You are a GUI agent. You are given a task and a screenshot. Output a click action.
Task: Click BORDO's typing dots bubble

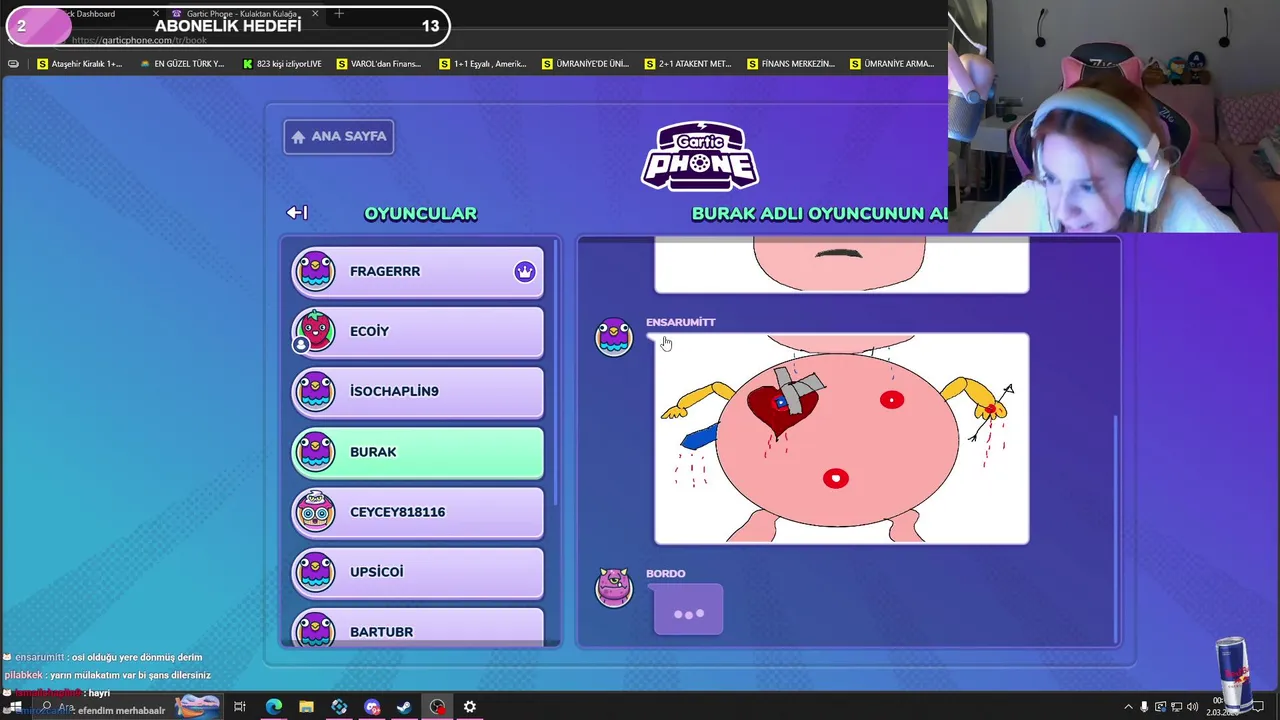(688, 611)
